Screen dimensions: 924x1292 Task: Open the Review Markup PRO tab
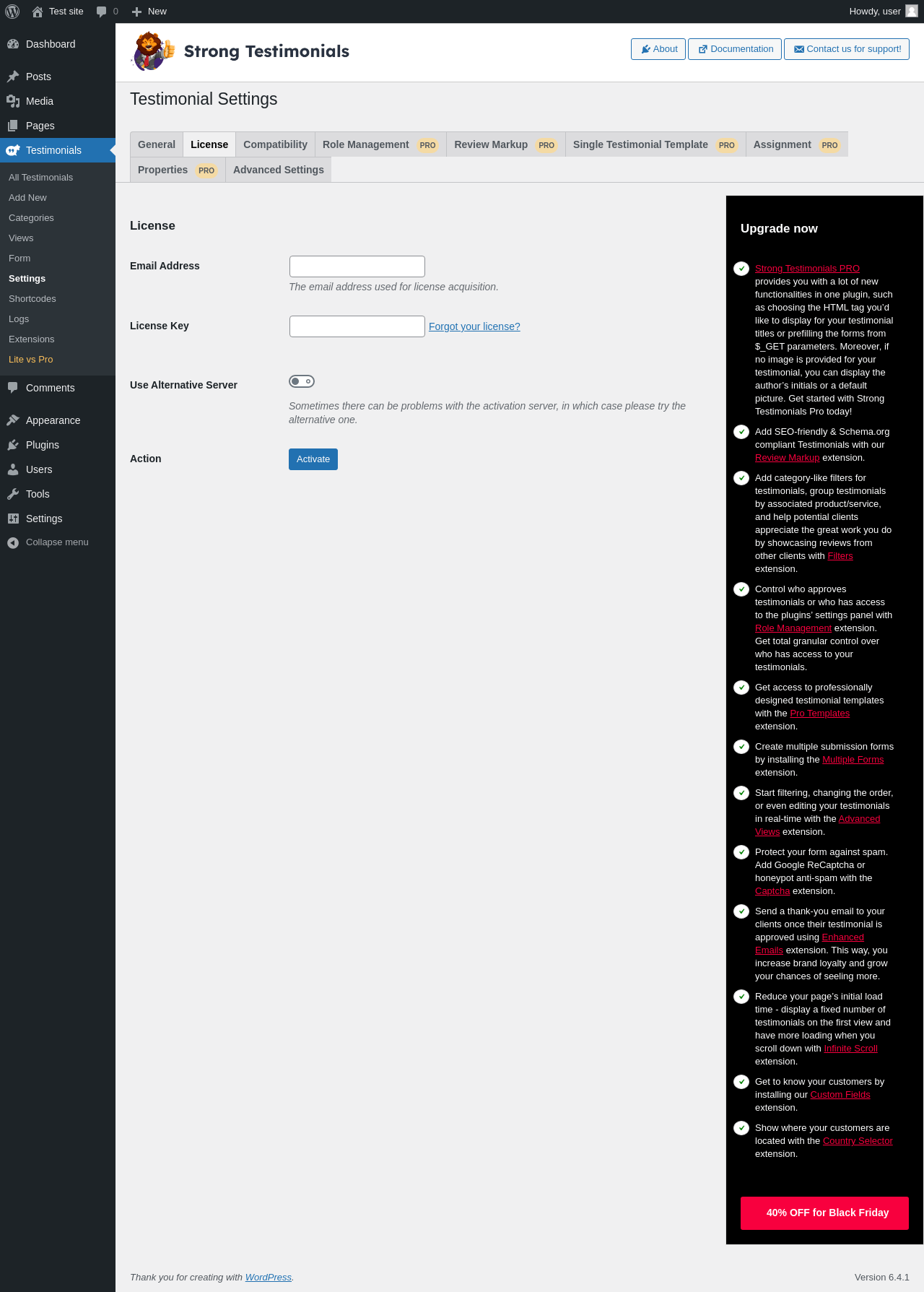[505, 144]
